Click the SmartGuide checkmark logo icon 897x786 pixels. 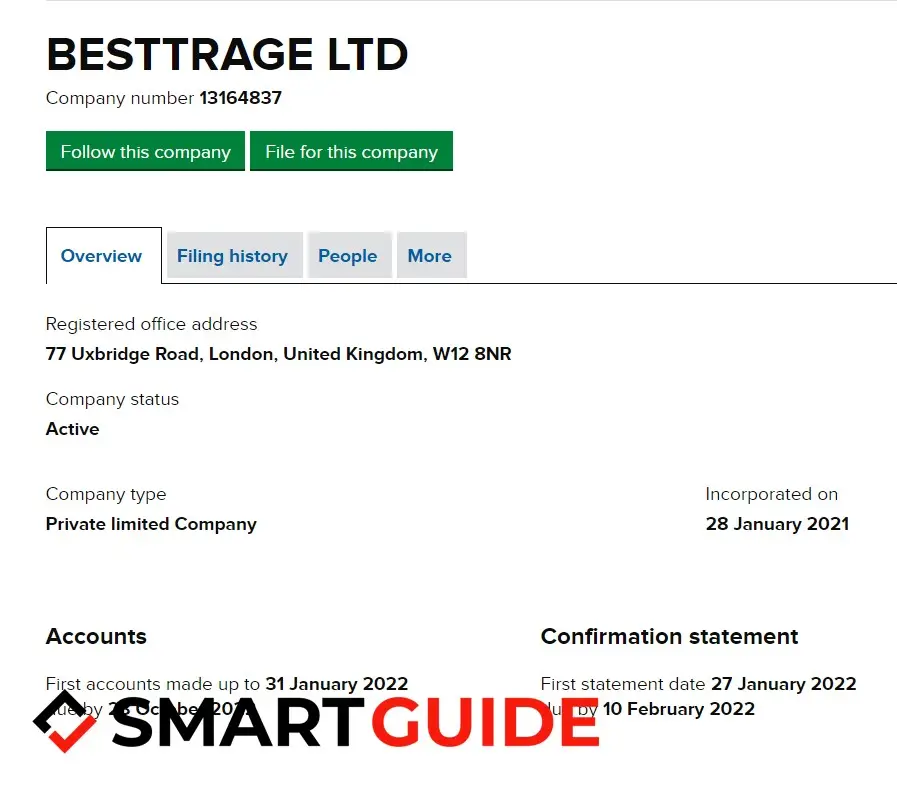(65, 720)
